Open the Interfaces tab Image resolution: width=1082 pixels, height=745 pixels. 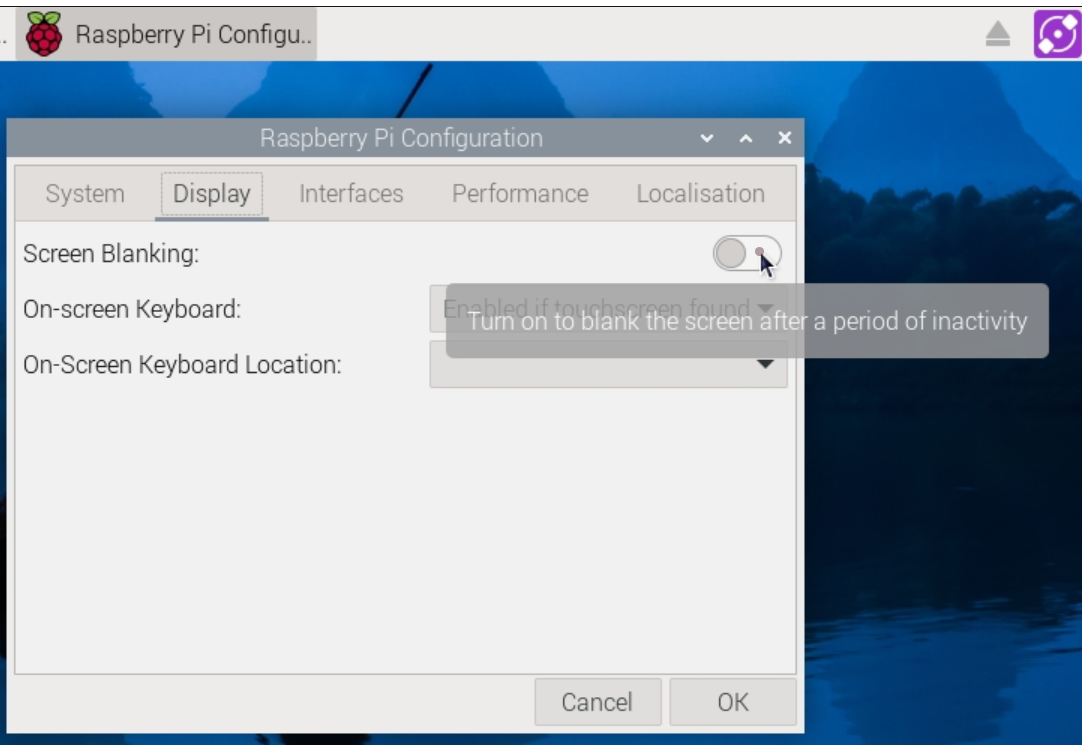coord(351,194)
